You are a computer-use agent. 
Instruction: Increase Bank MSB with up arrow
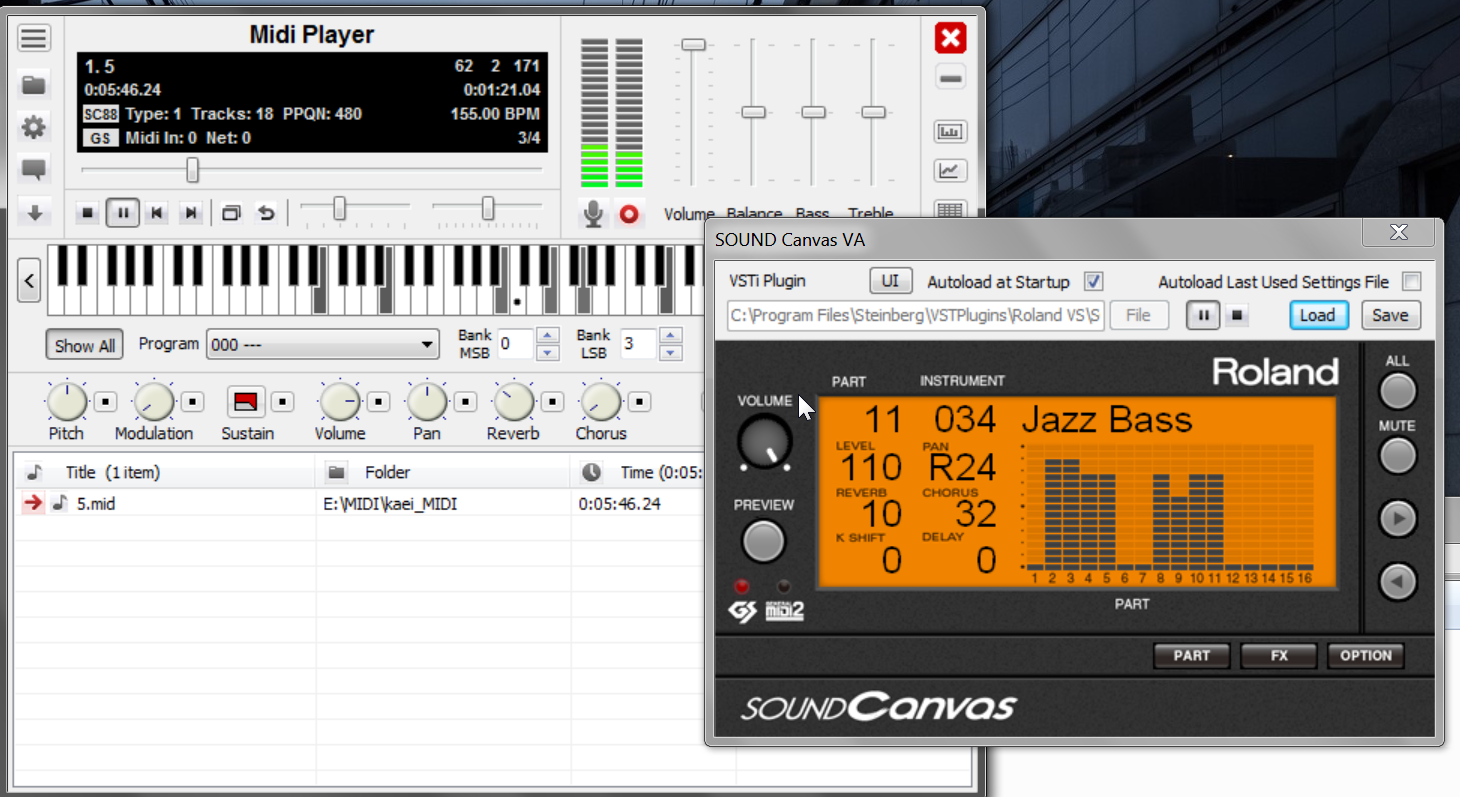tap(547, 337)
